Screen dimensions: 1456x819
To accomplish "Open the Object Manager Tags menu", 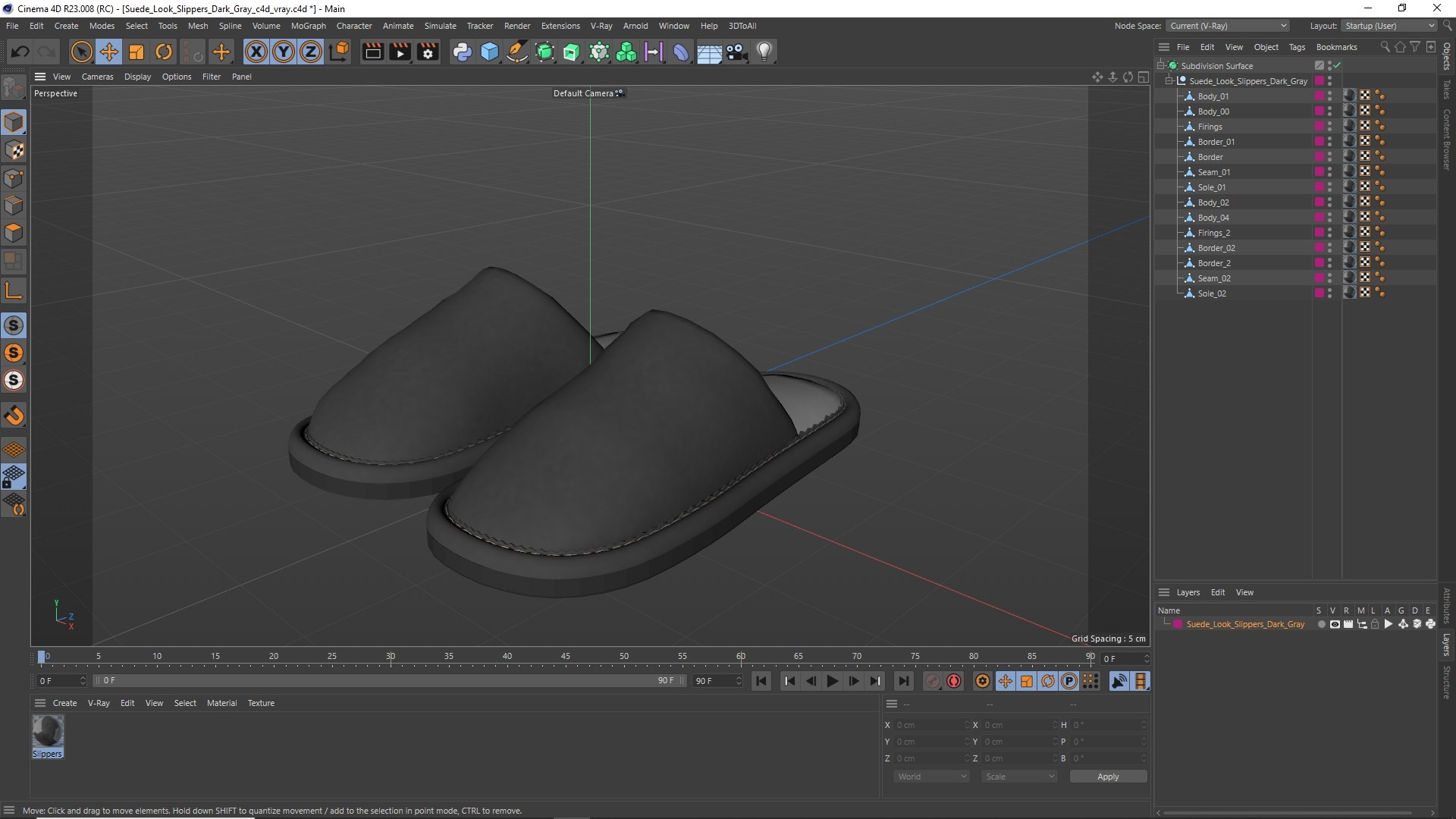I will 1297,47.
